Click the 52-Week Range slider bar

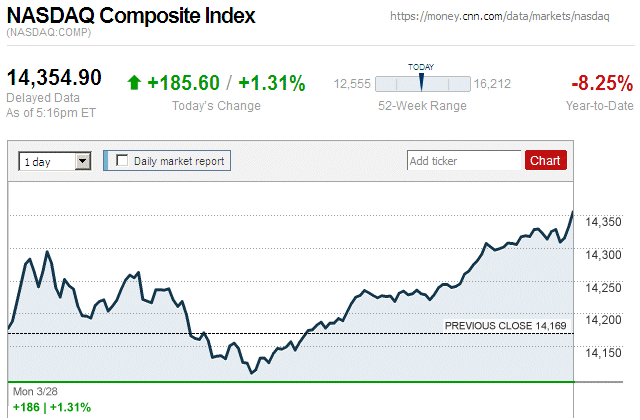421,84
